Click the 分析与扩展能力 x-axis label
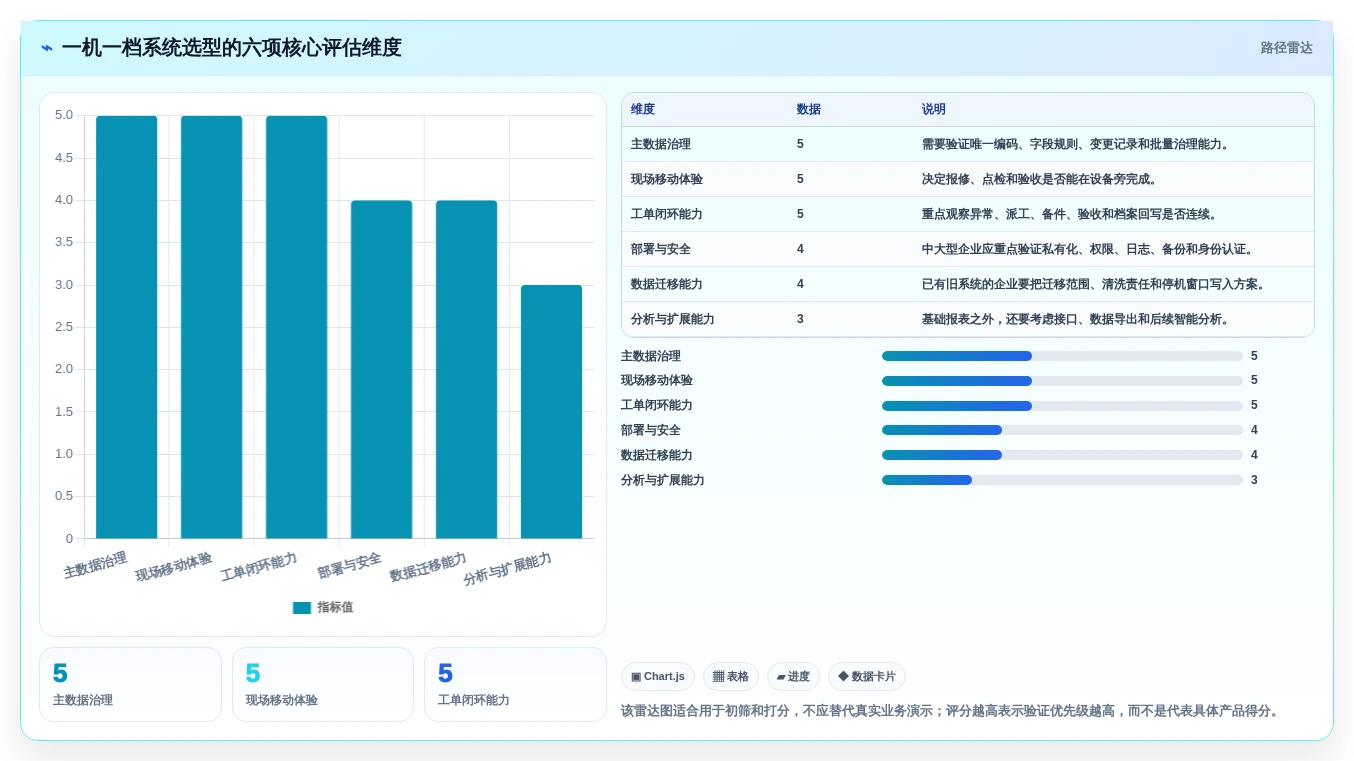The image size is (1354, 761). [x=508, y=569]
